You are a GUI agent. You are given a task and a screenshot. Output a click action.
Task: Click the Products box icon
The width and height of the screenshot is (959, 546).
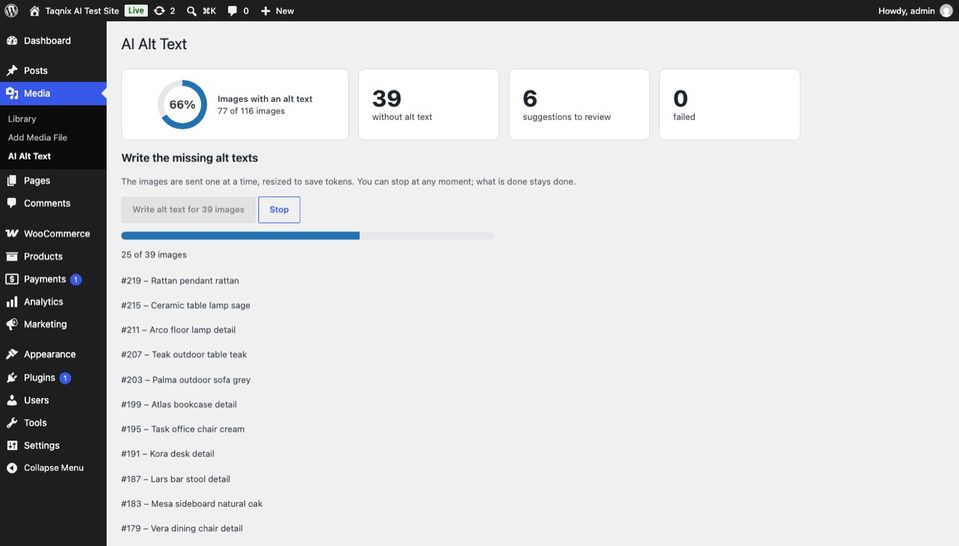pos(12,256)
